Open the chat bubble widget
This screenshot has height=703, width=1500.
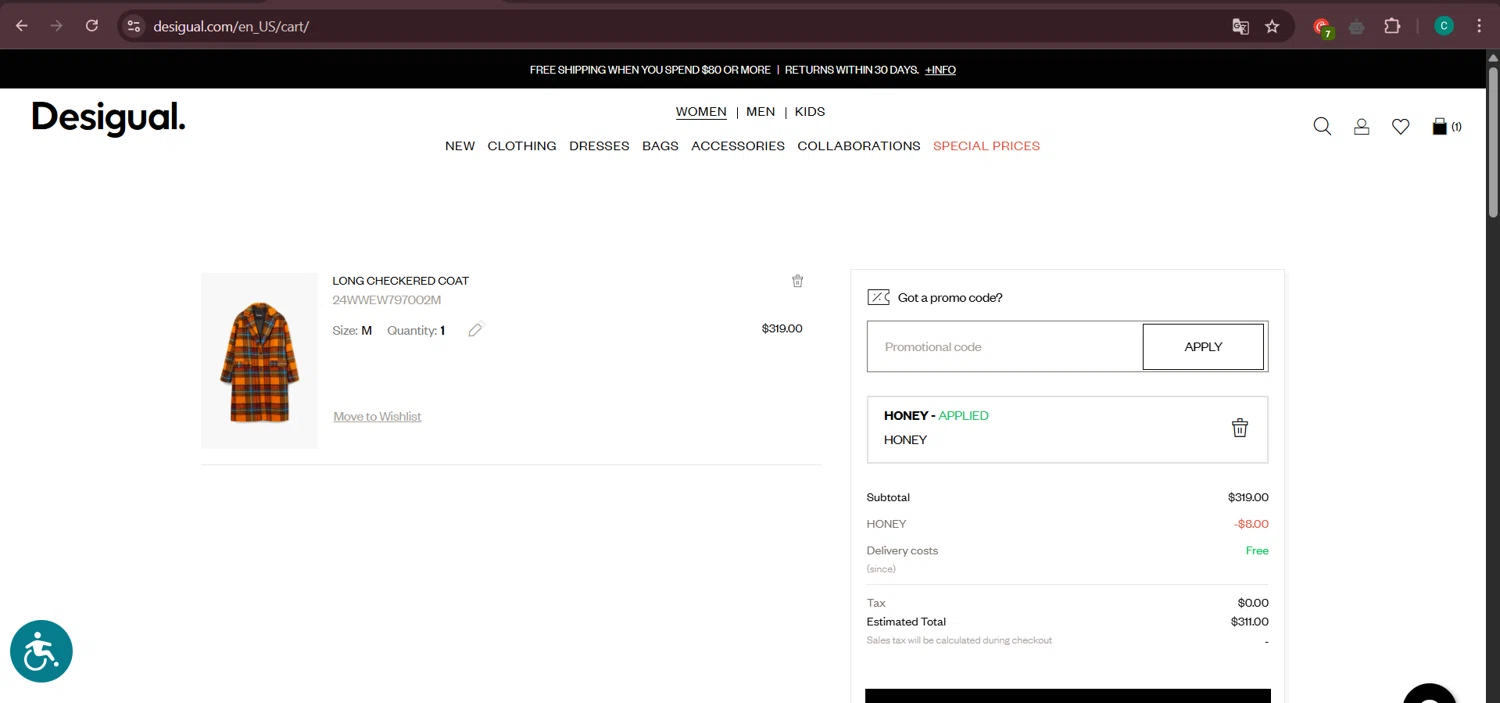pos(1430,692)
